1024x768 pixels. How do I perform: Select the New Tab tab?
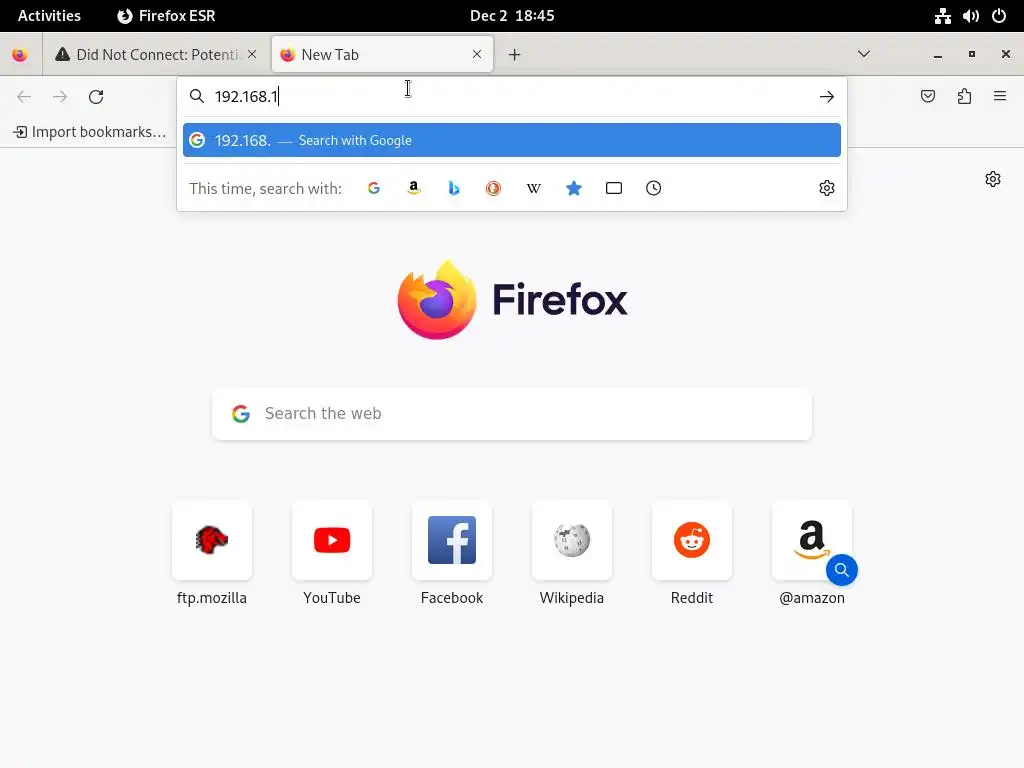[382, 54]
